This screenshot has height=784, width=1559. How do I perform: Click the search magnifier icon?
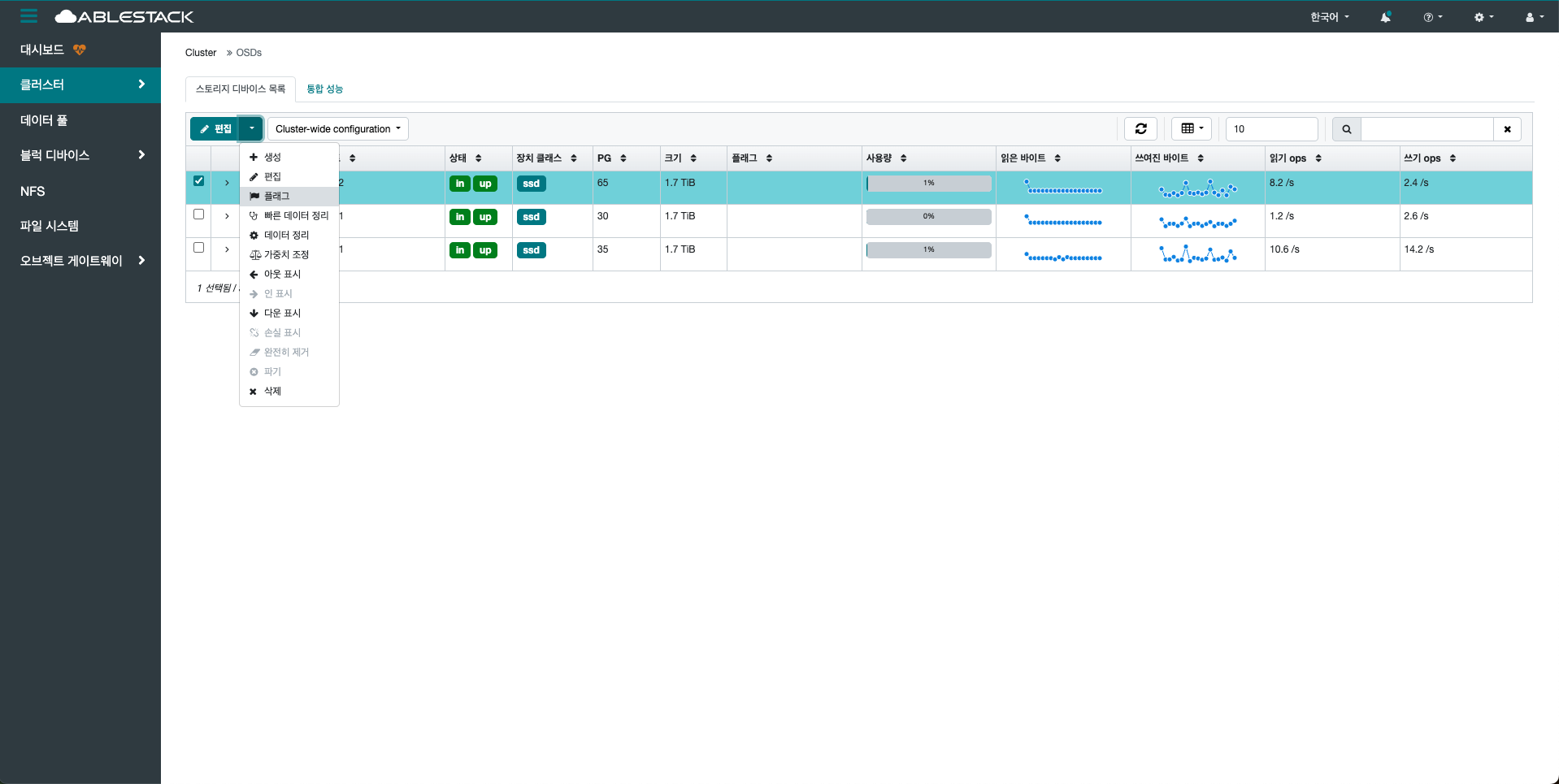pyautogui.click(x=1346, y=129)
